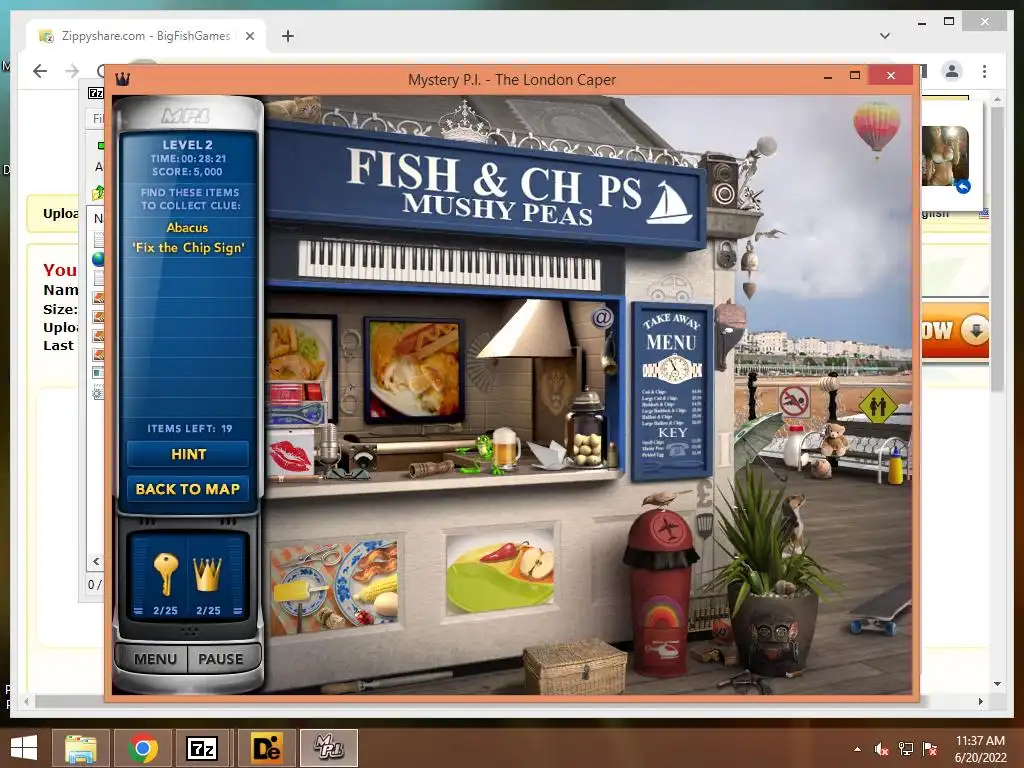Click the fish and chips framed picture
Image resolution: width=1024 pixels, height=768 pixels.
click(414, 370)
